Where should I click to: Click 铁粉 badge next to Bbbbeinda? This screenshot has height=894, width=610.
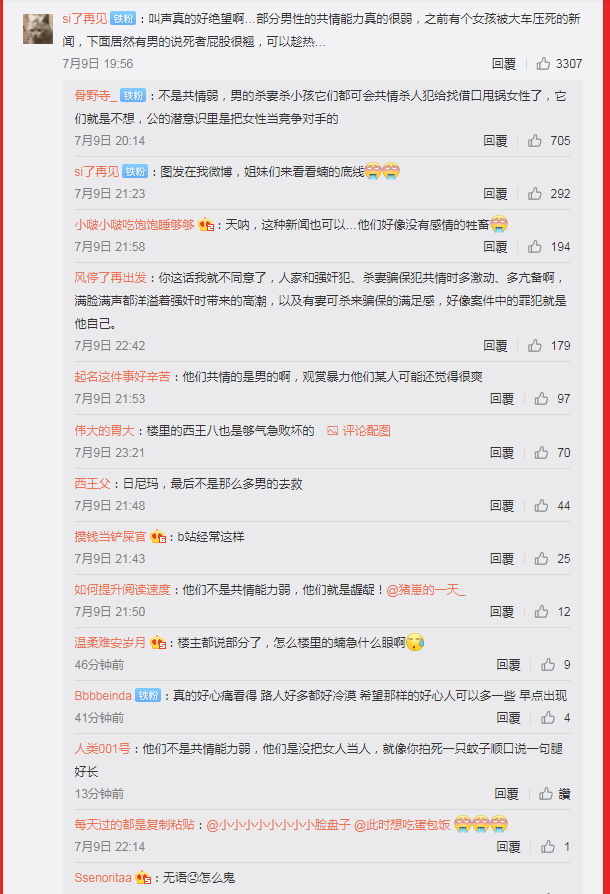[x=148, y=696]
